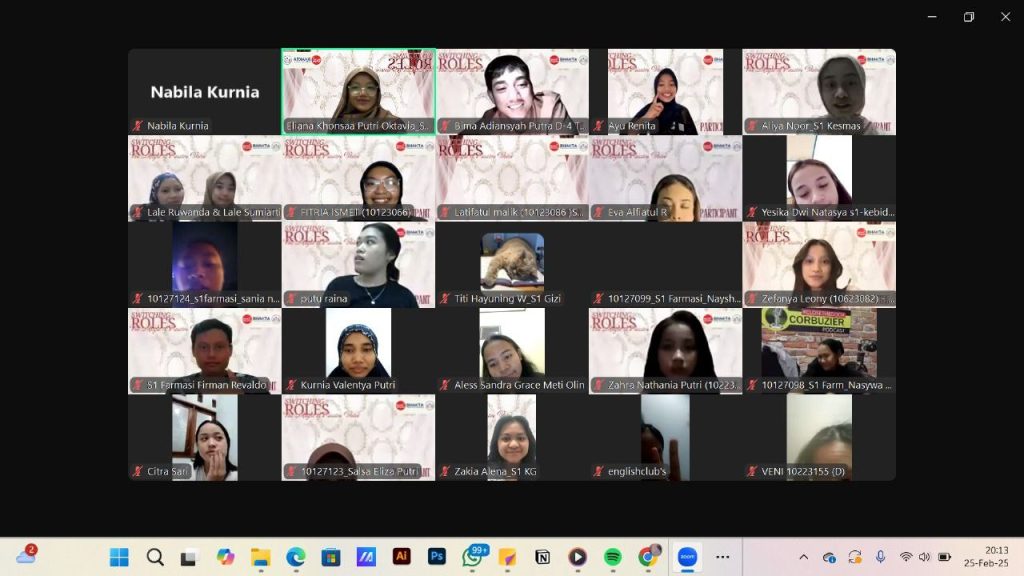Open Google Chrome from the taskbar

[x=648, y=557]
